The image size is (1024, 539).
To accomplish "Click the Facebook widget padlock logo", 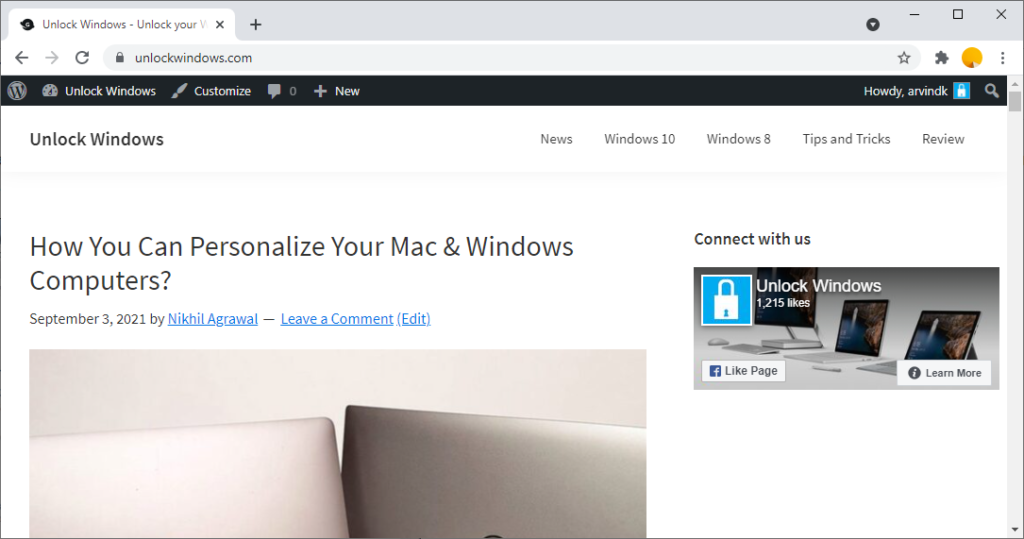I will tap(726, 300).
